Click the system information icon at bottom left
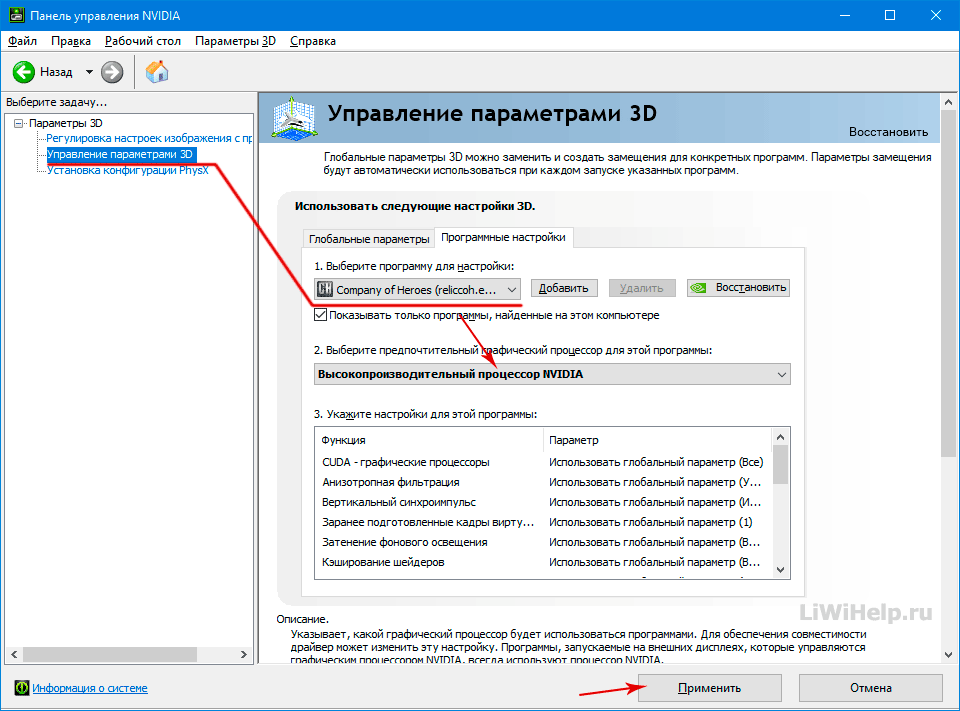Screen dimensions: 960x711 (21, 688)
